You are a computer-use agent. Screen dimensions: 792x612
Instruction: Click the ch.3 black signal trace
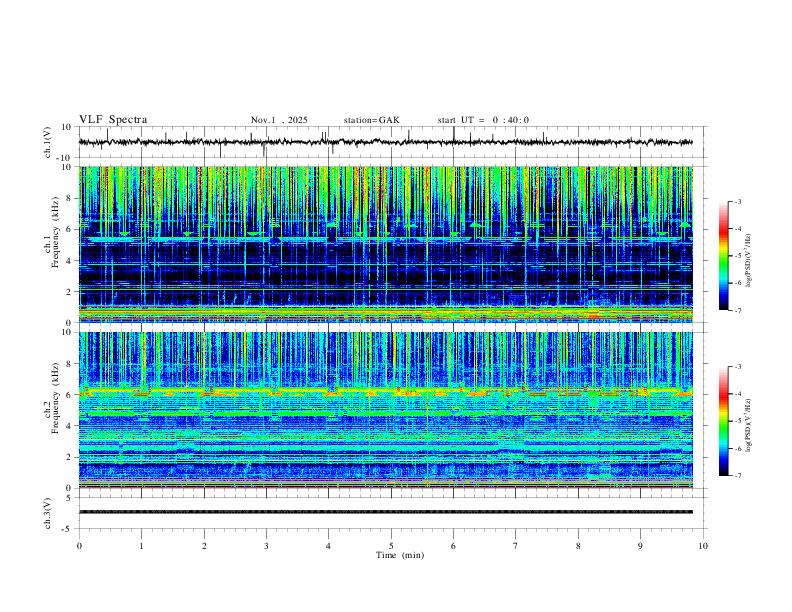point(386,512)
